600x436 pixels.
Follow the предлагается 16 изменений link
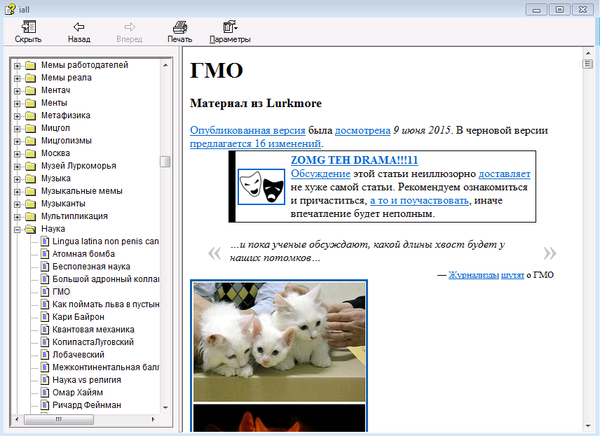255,144
